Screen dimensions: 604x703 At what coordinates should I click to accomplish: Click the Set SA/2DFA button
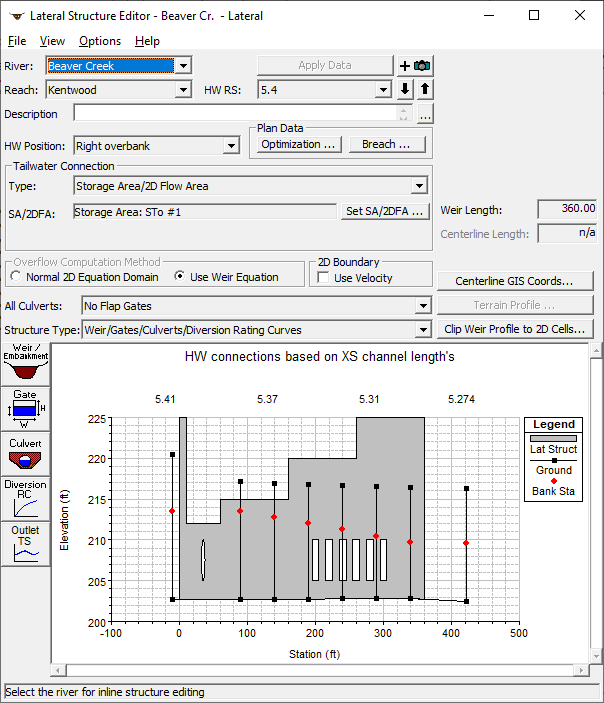(x=386, y=211)
